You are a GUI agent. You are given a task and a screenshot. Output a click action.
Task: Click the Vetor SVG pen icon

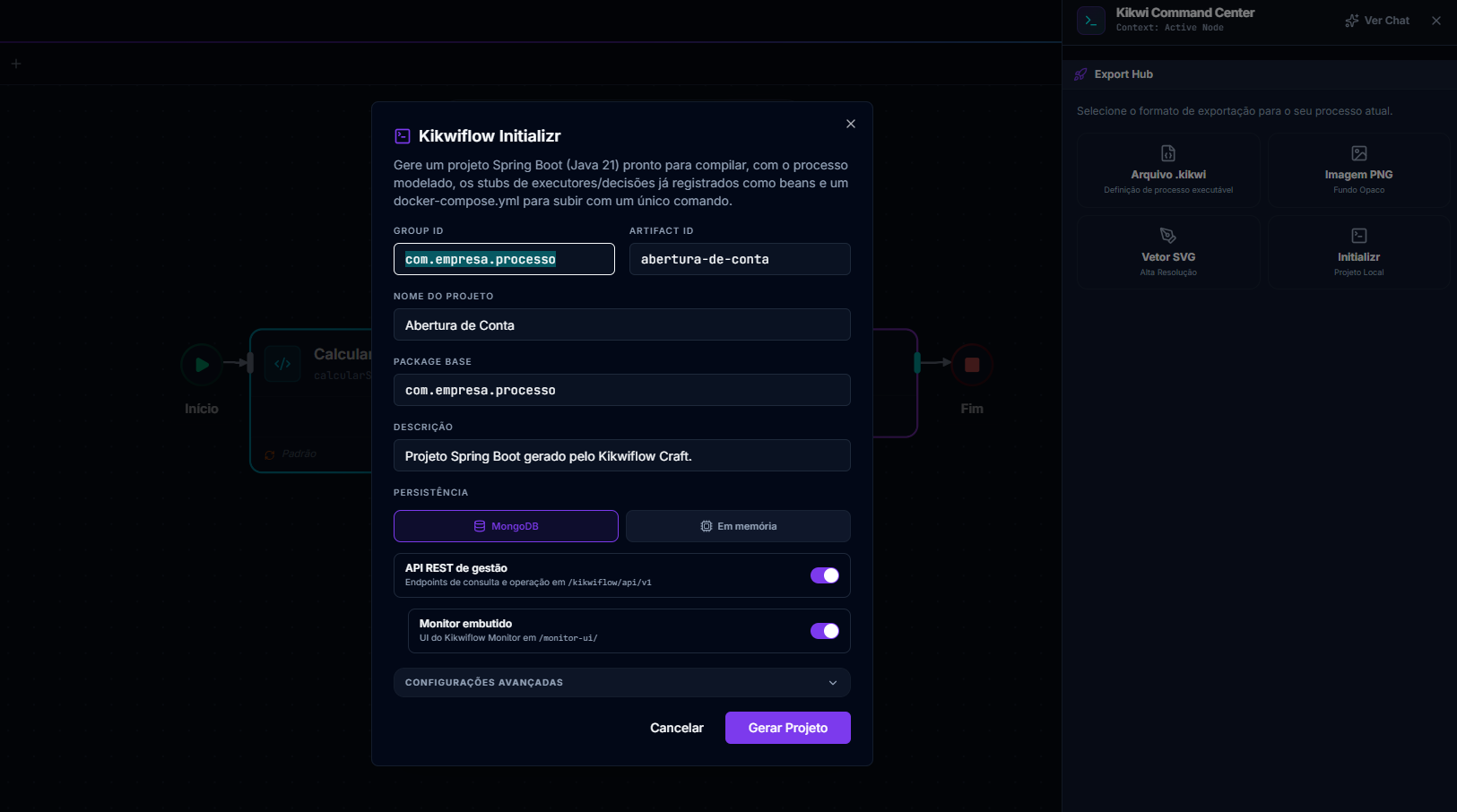tap(1168, 236)
